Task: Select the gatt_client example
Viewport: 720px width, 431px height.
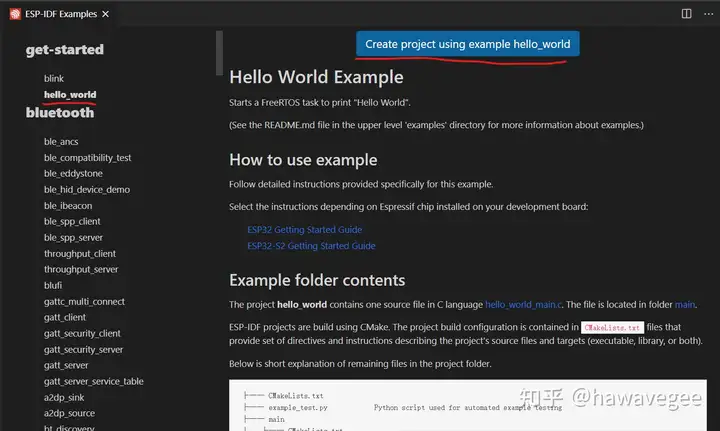Action: click(65, 317)
